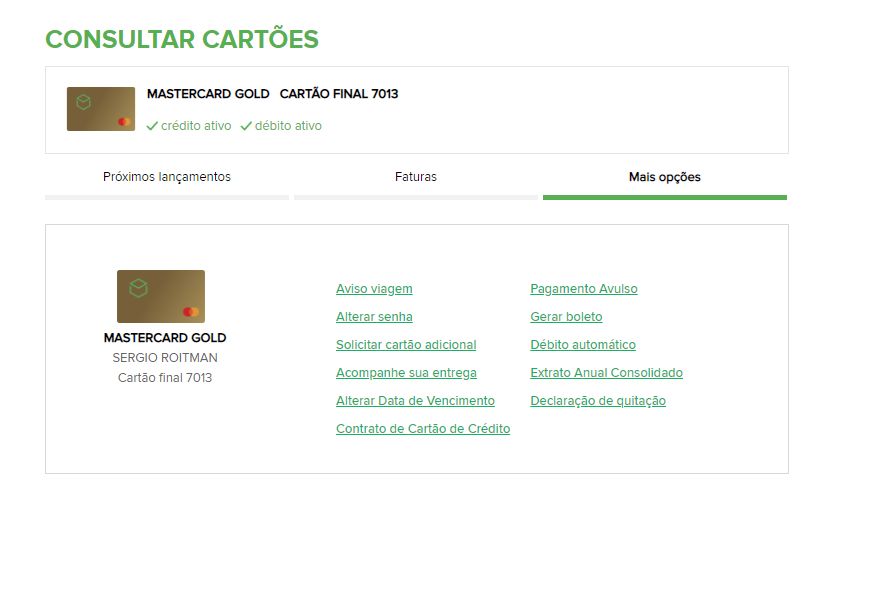The image size is (891, 615).
Task: Open Alterar Data de Vencimento
Action: tap(415, 401)
